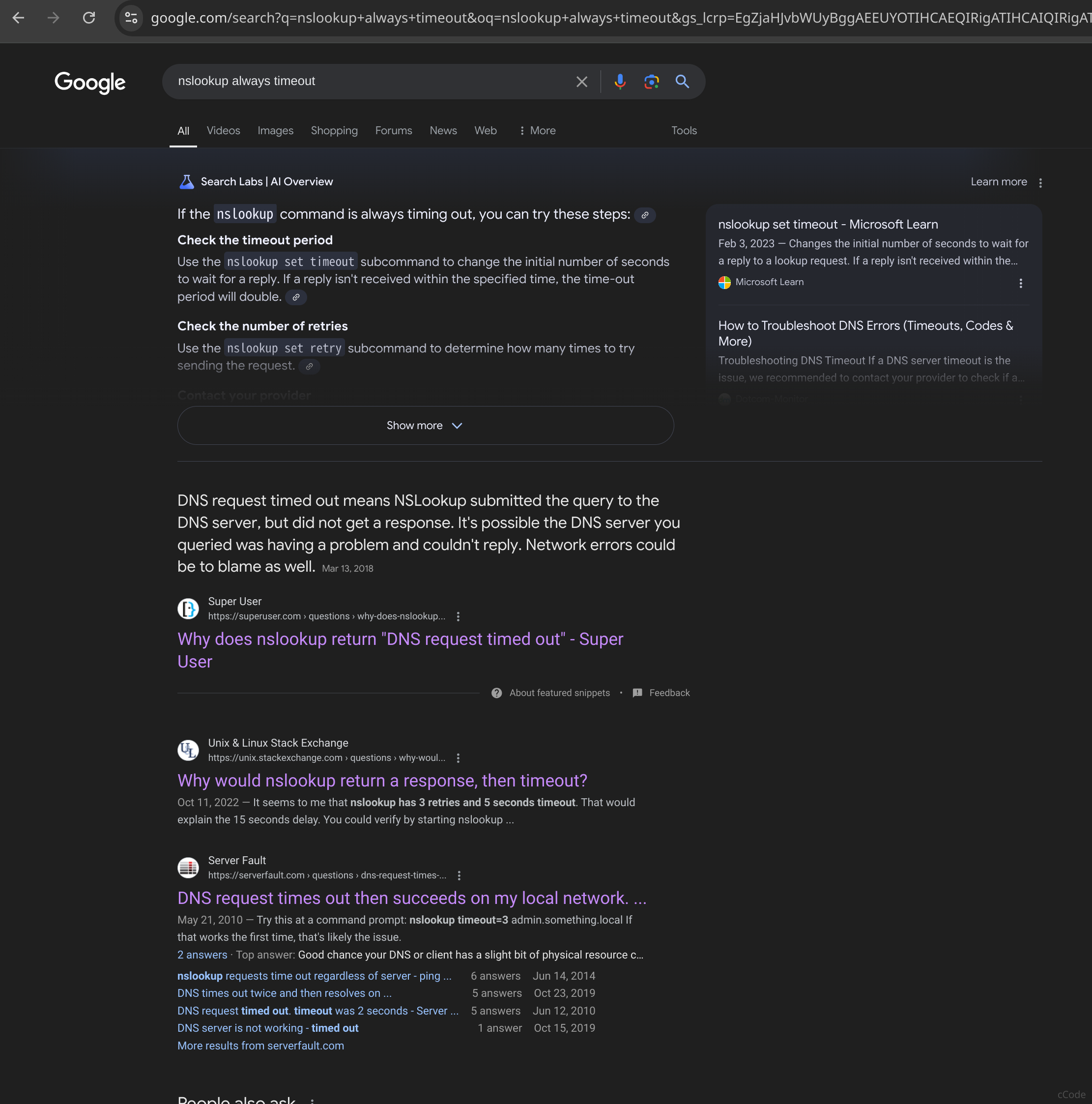Clear the search box with X icon
This screenshot has width=1092, height=1104.
pos(582,82)
